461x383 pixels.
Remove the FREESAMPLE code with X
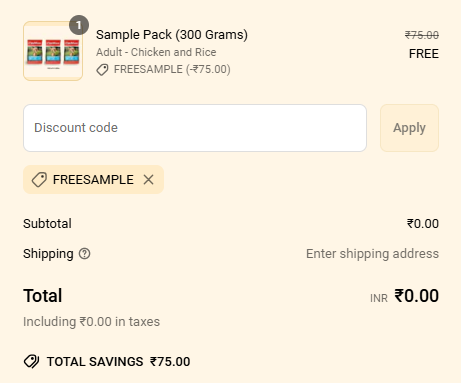point(149,180)
